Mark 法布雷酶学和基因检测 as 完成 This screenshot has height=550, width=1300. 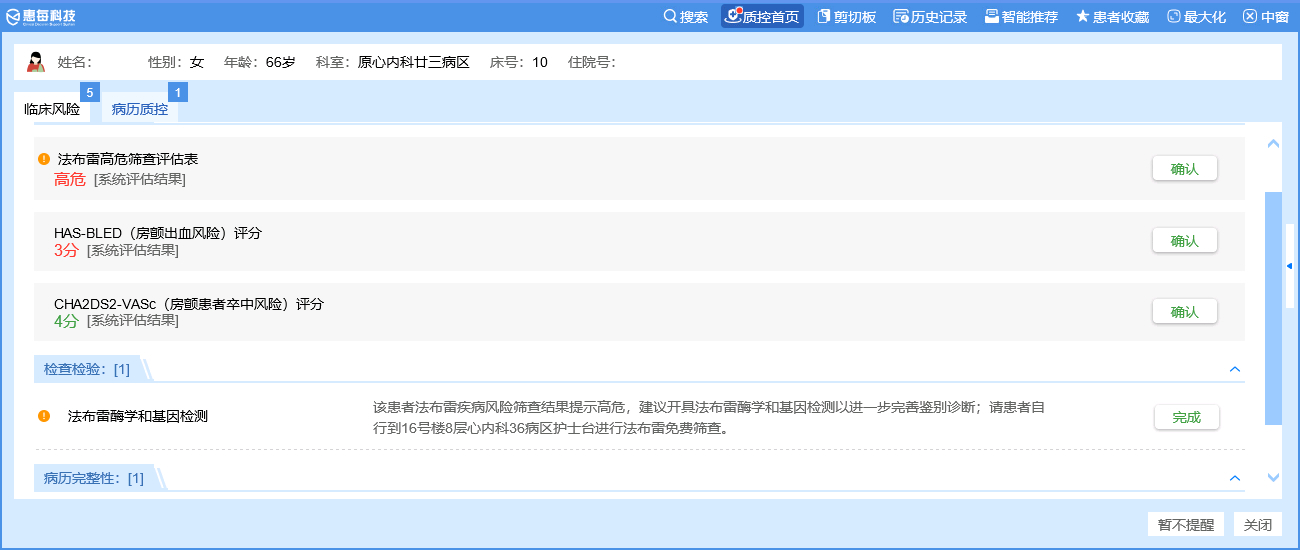(1186, 417)
